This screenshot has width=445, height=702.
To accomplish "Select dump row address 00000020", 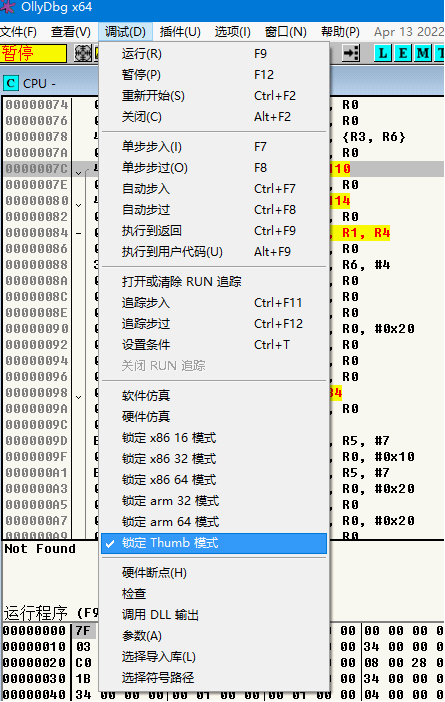I will coord(34,663).
